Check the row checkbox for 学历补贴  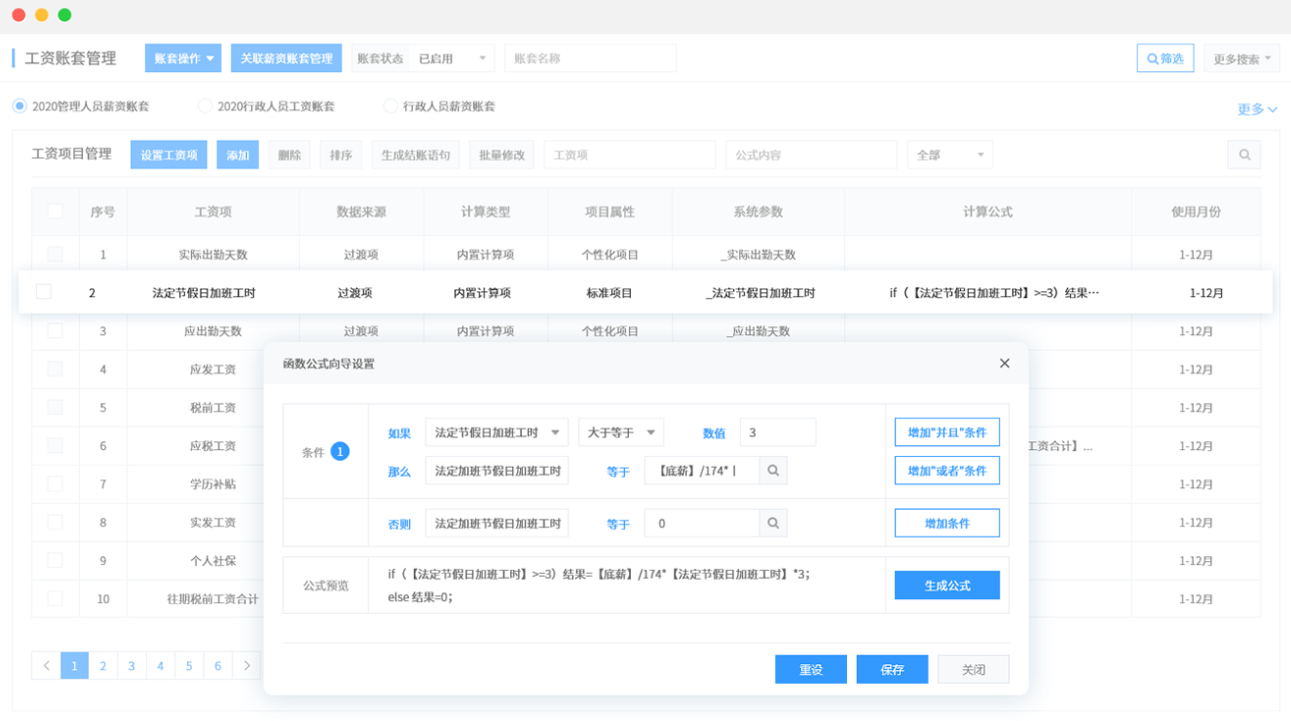[x=55, y=484]
